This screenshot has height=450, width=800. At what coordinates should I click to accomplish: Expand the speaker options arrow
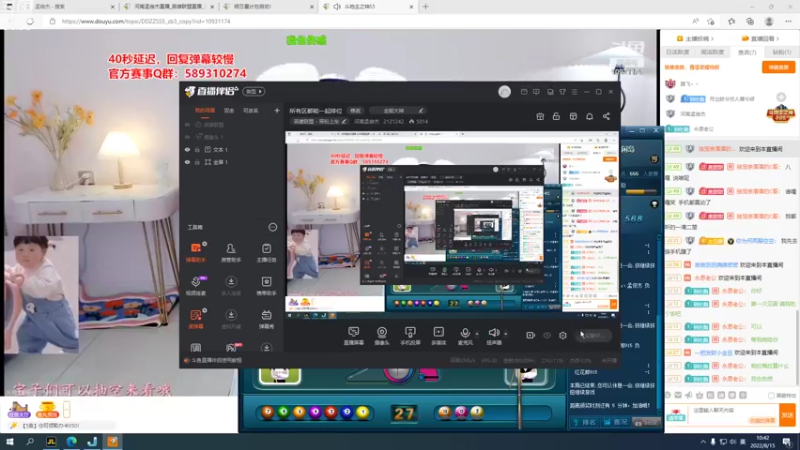(506, 334)
